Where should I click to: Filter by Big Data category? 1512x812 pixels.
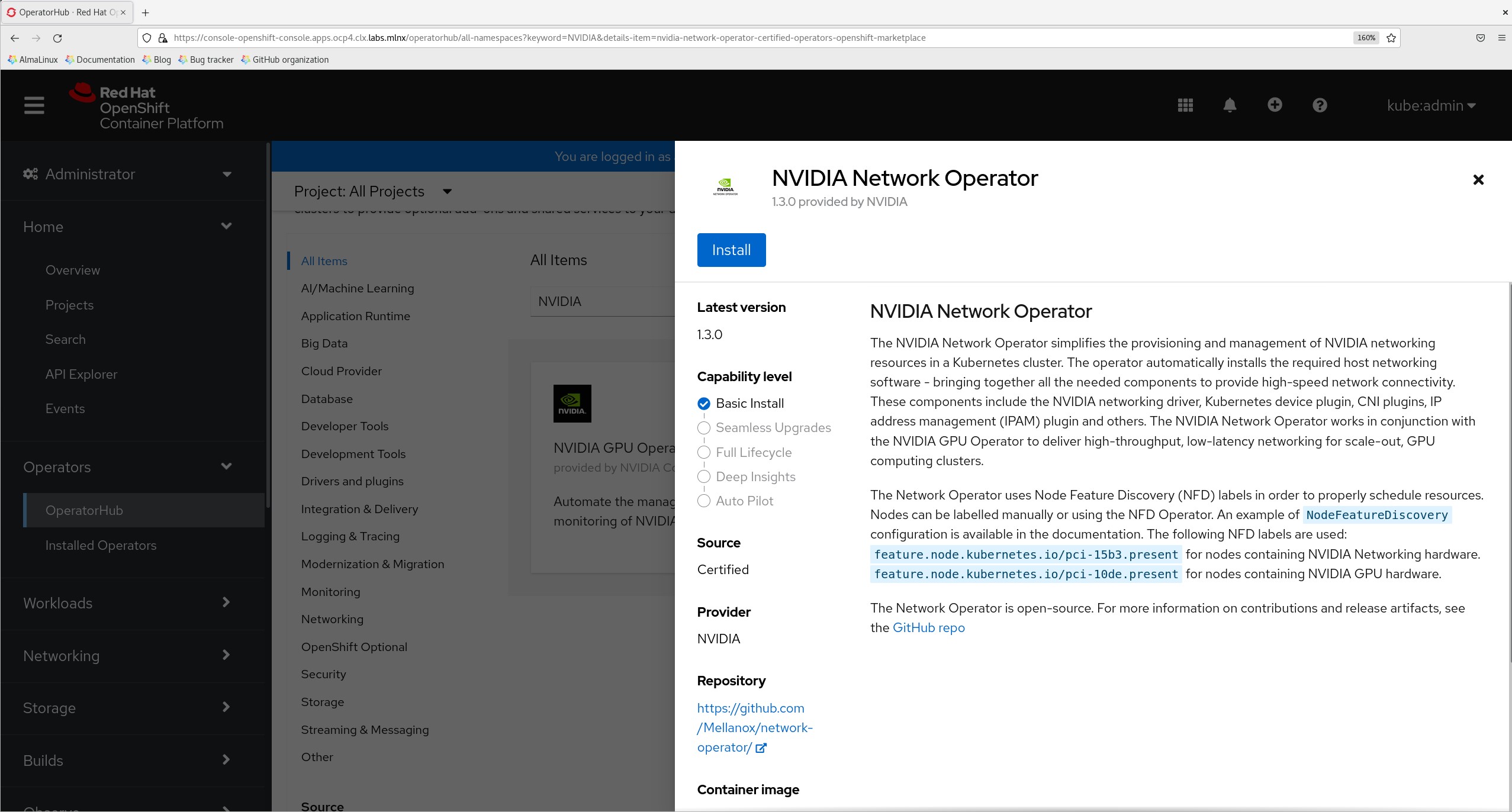point(324,344)
